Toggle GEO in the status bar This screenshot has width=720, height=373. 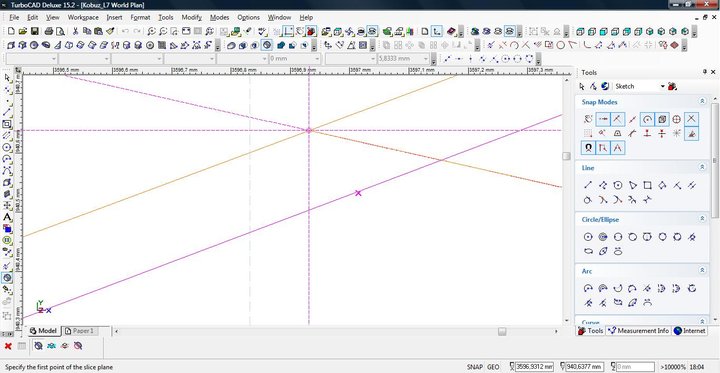point(493,367)
